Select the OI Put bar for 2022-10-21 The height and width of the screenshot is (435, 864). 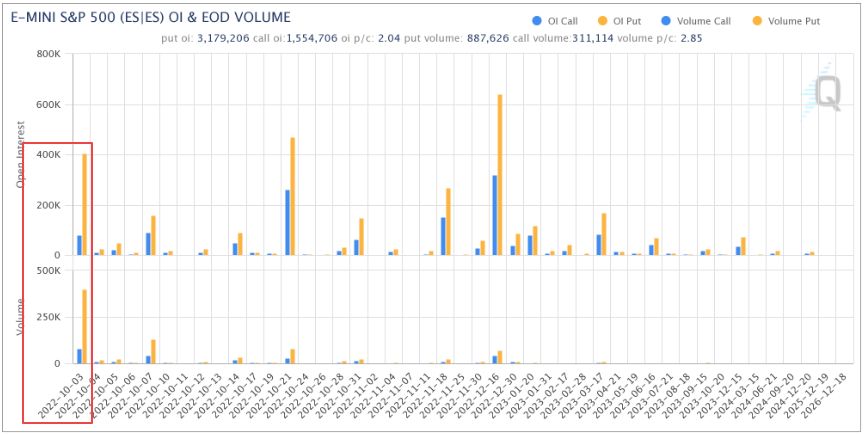tap(293, 196)
